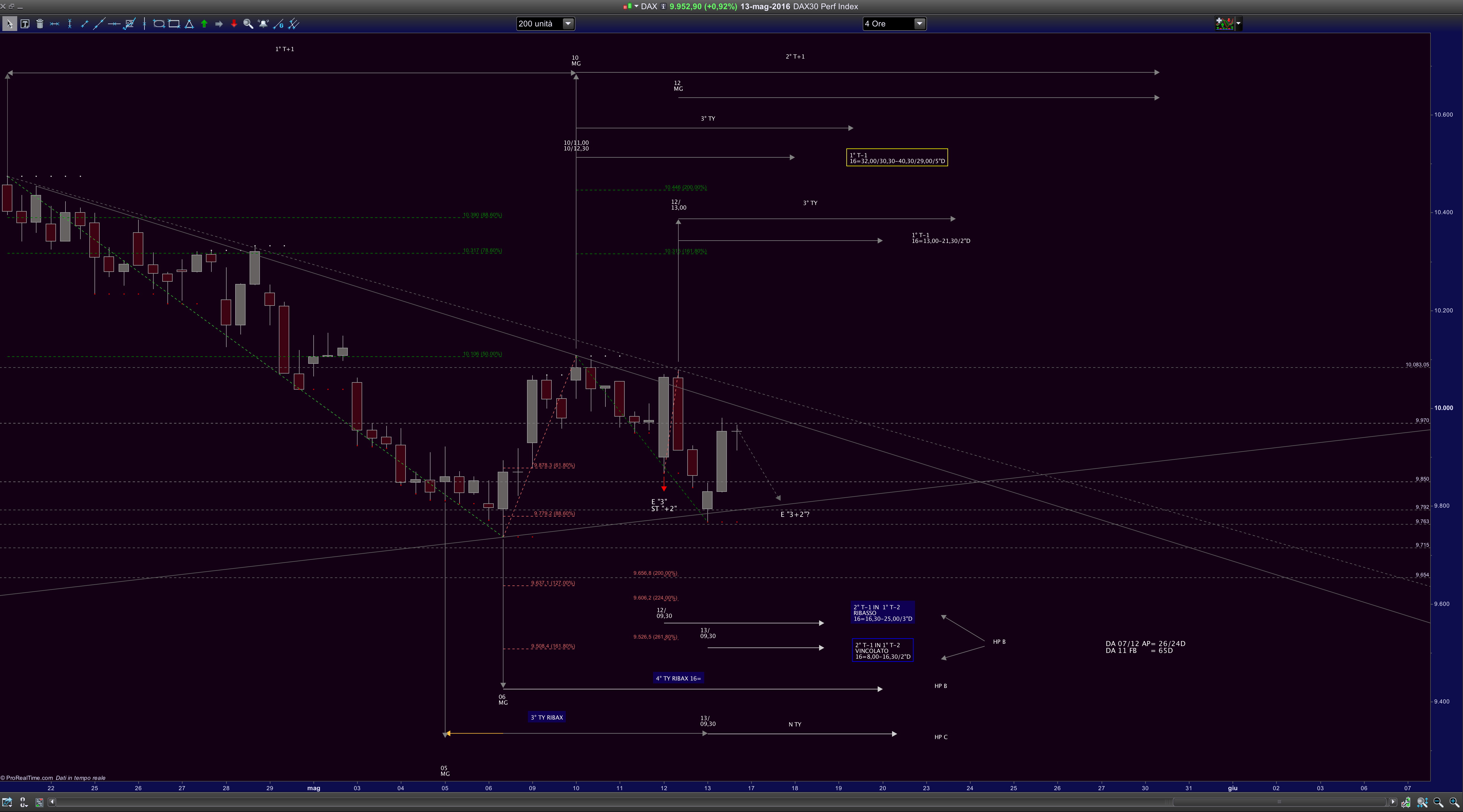This screenshot has width=1463, height=812.
Task: Click the auto-fit zoom magnifier icon
Action: tap(1422, 802)
